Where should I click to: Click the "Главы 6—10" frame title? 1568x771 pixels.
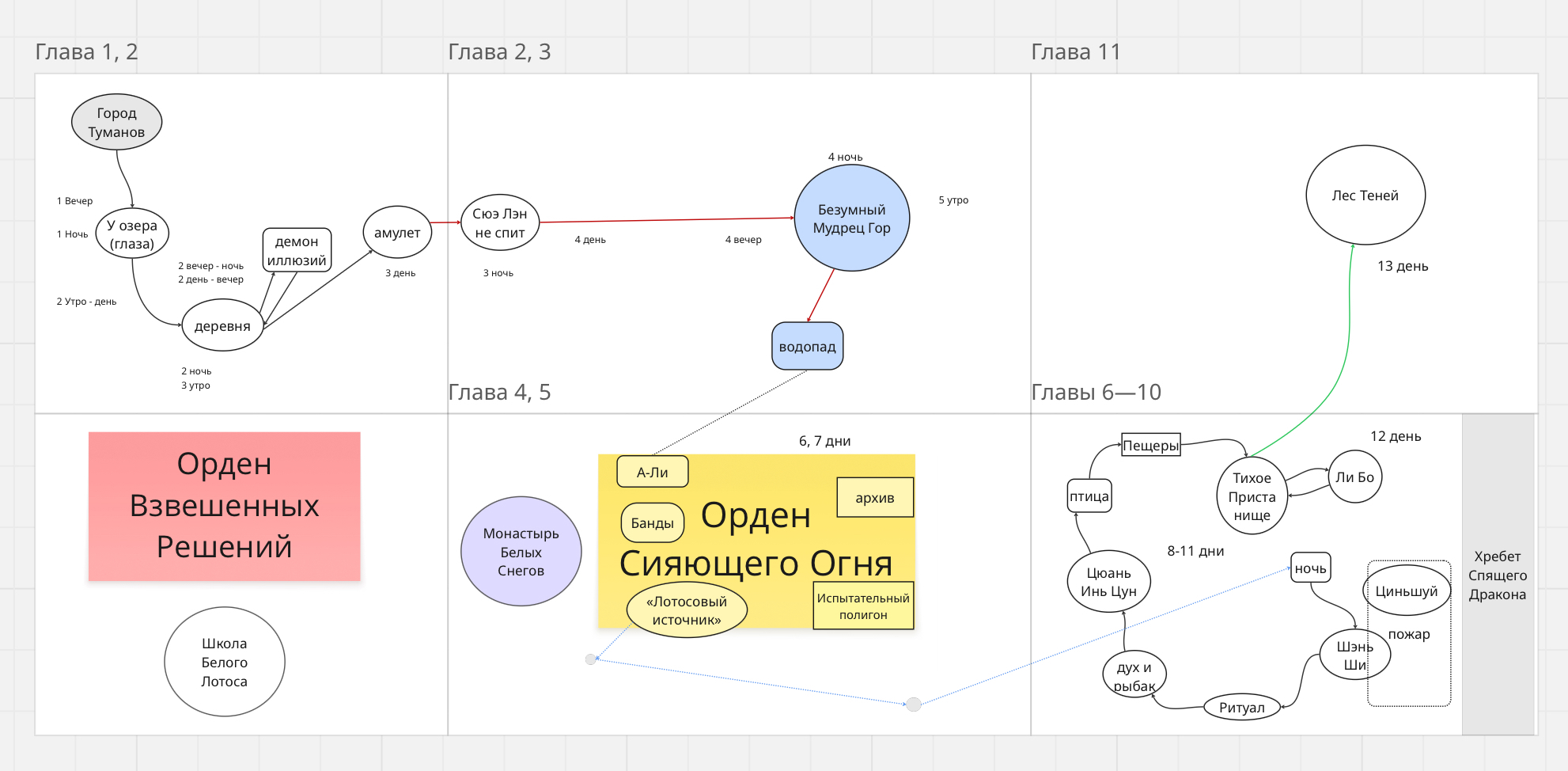click(x=1096, y=393)
